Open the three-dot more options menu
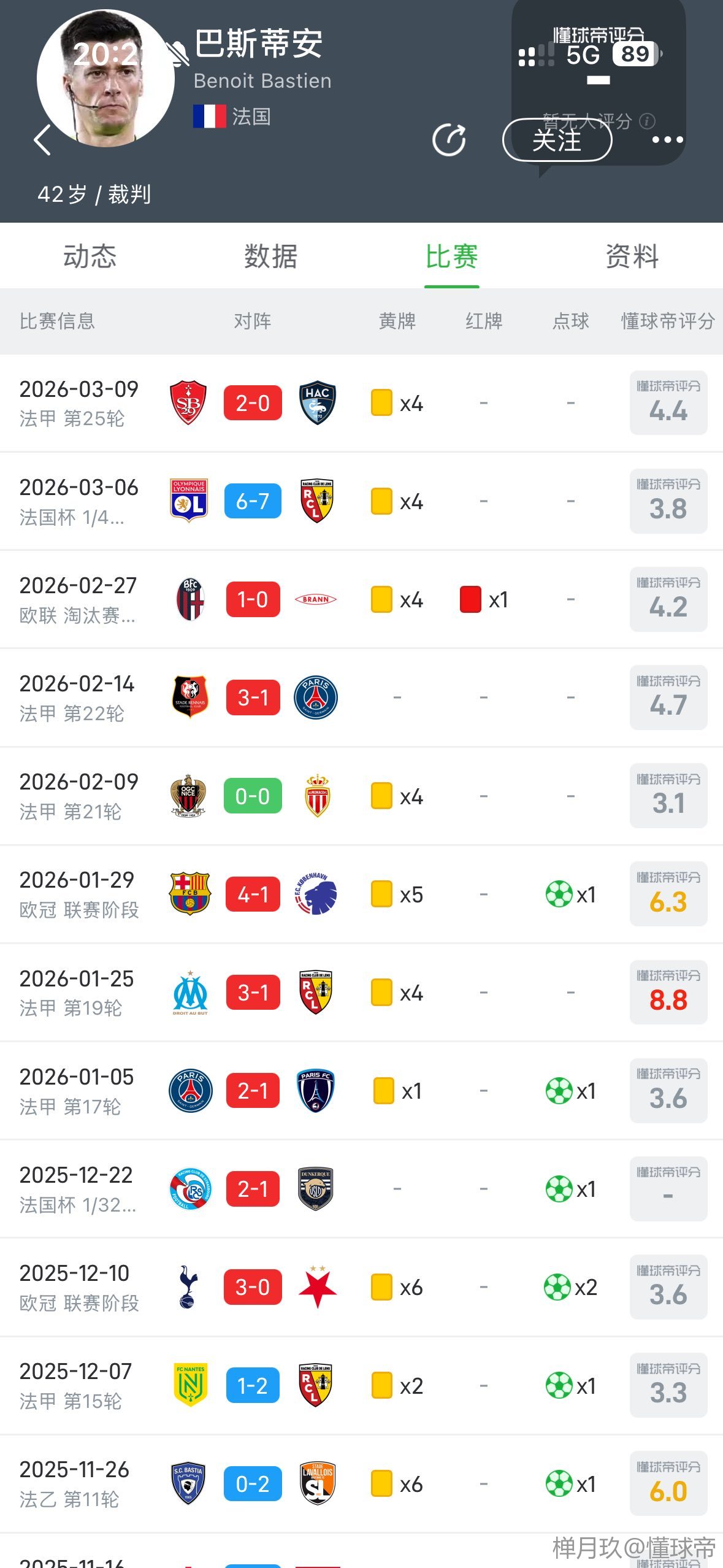 pos(667,140)
